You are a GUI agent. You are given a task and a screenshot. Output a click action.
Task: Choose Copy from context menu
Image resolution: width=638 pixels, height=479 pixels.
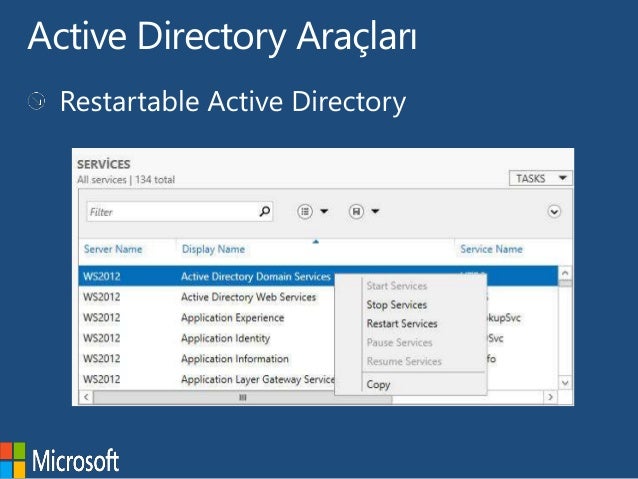click(x=378, y=384)
